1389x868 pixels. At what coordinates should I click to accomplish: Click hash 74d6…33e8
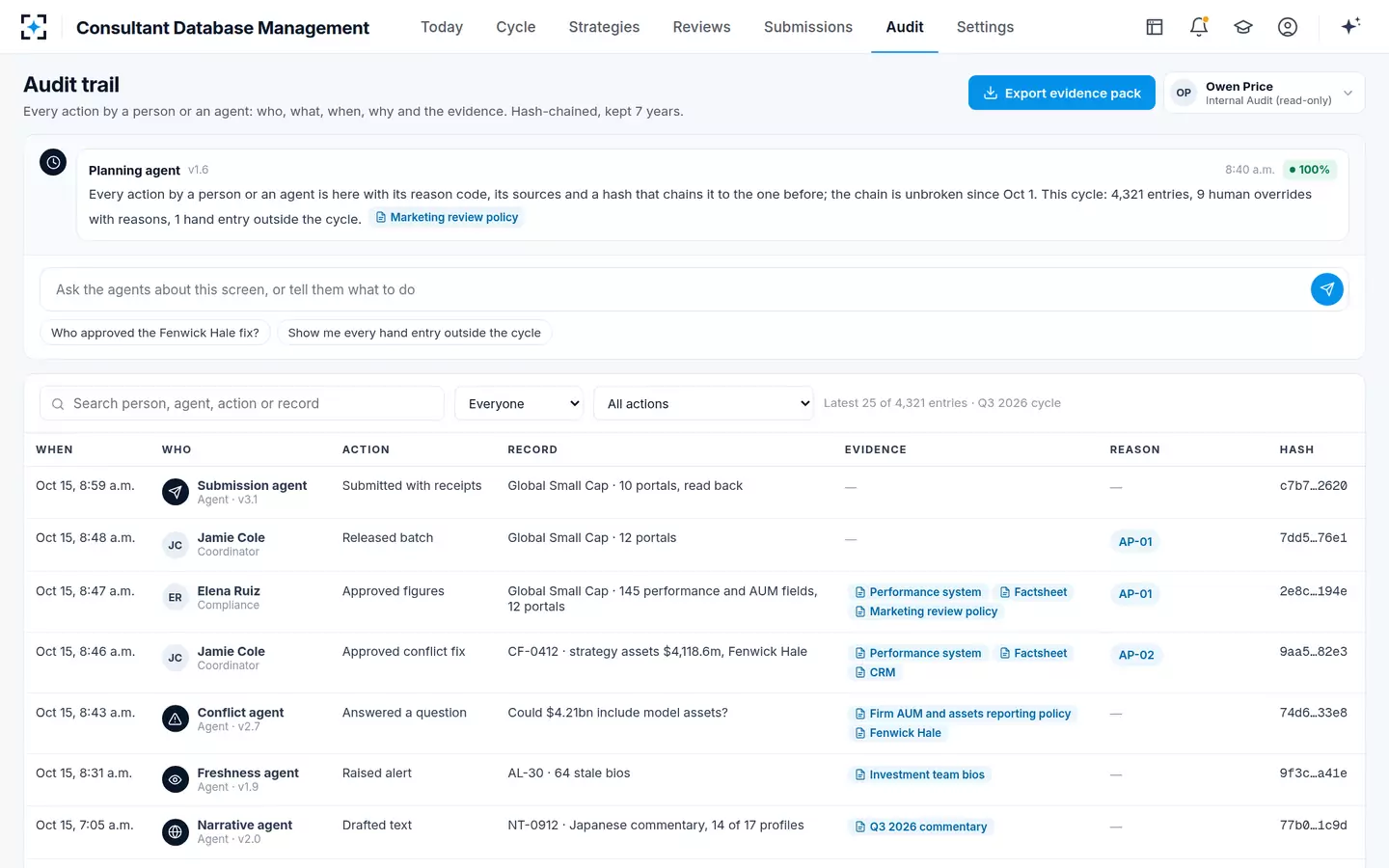pos(1313,713)
